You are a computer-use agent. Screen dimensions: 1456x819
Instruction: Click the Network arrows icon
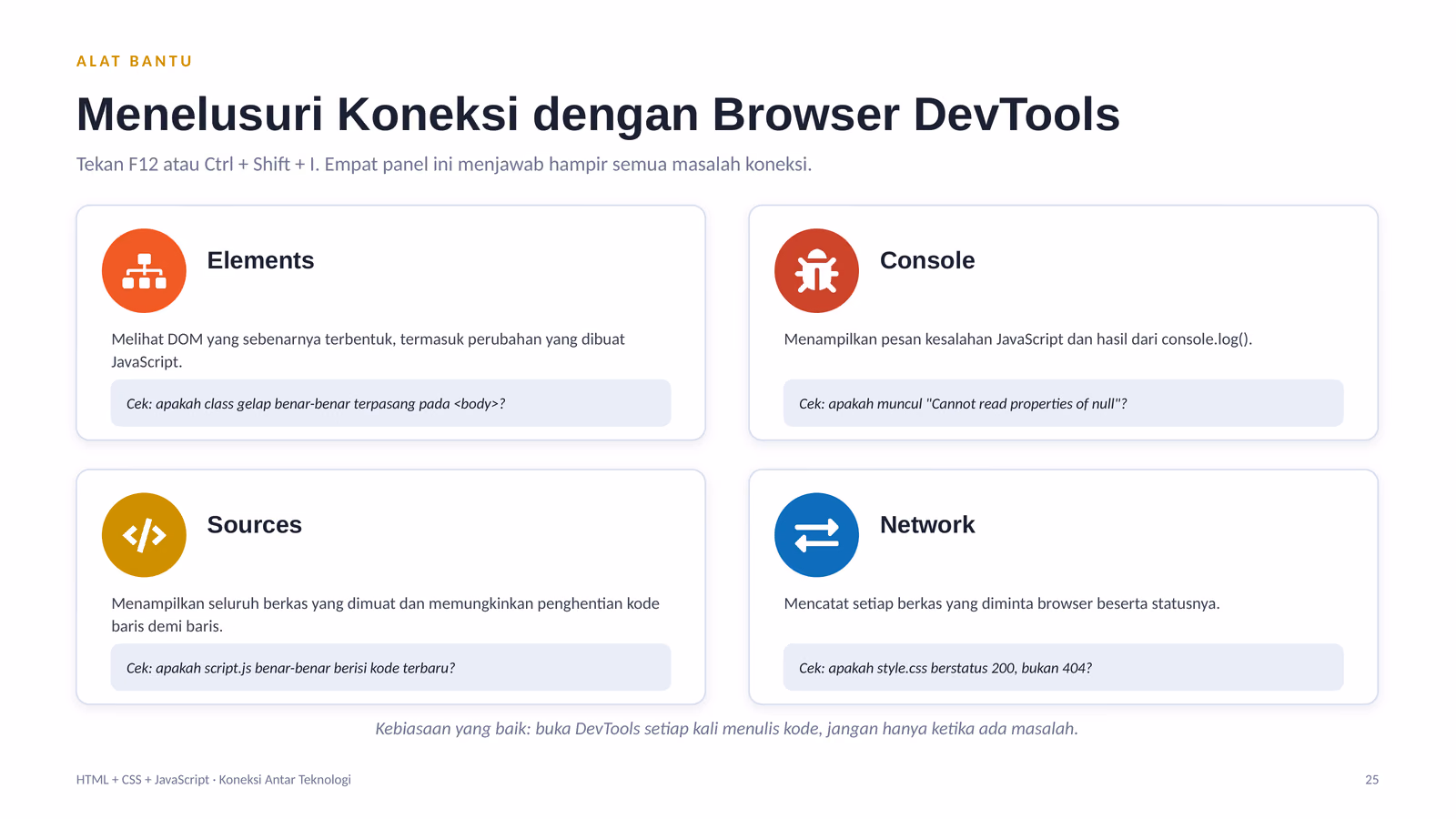(x=816, y=535)
